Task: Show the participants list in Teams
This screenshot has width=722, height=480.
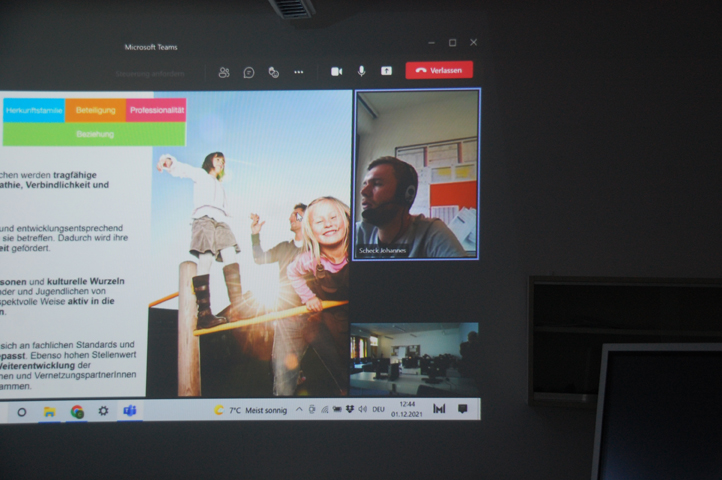Action: point(224,72)
